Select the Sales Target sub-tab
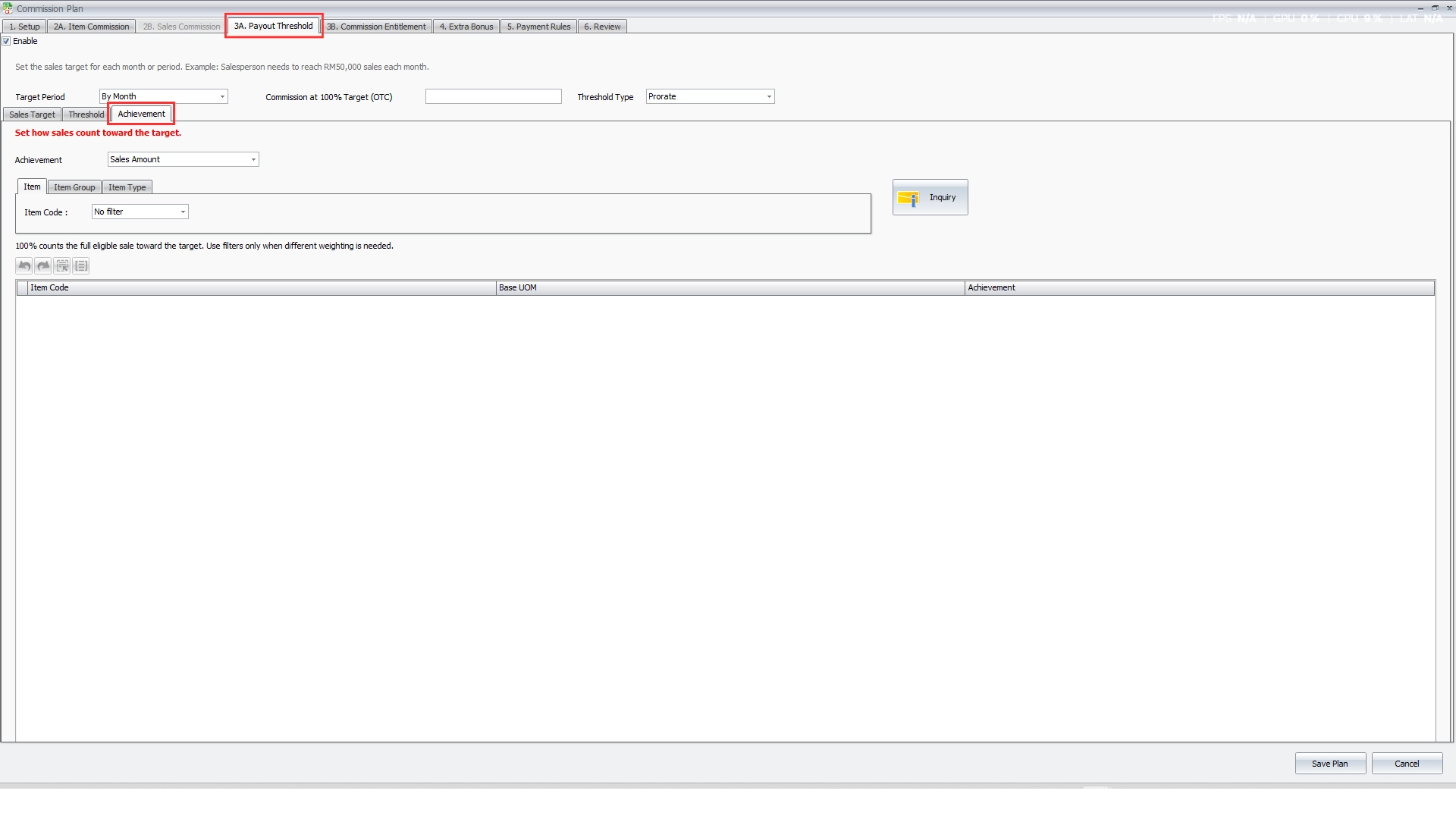 click(32, 115)
